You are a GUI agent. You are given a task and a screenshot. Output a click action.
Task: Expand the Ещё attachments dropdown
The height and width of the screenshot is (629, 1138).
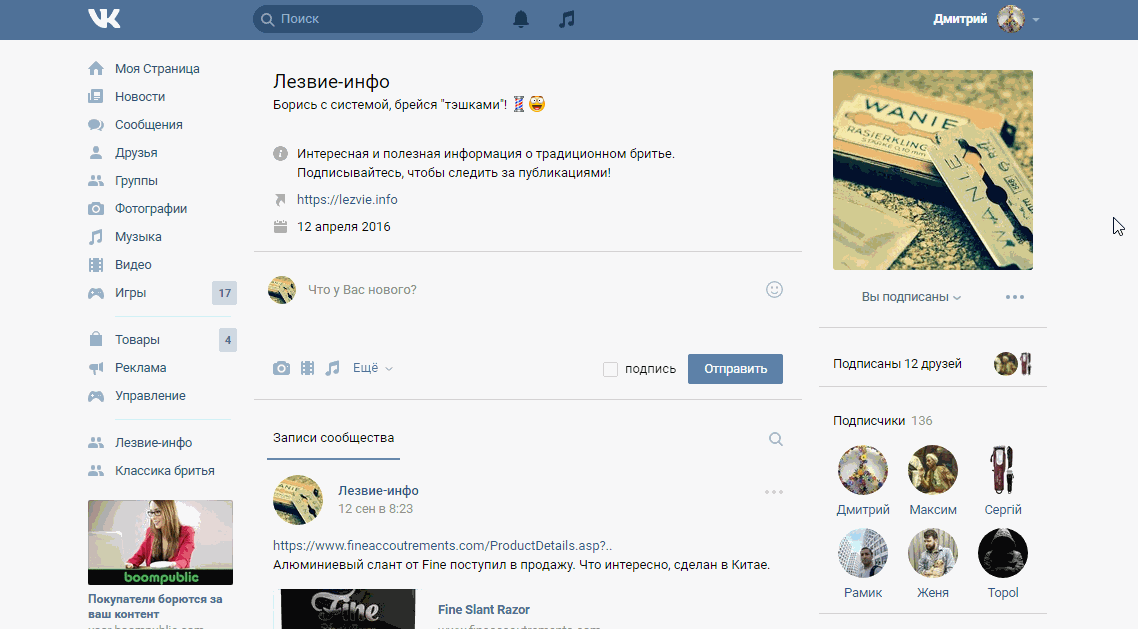[x=372, y=368]
